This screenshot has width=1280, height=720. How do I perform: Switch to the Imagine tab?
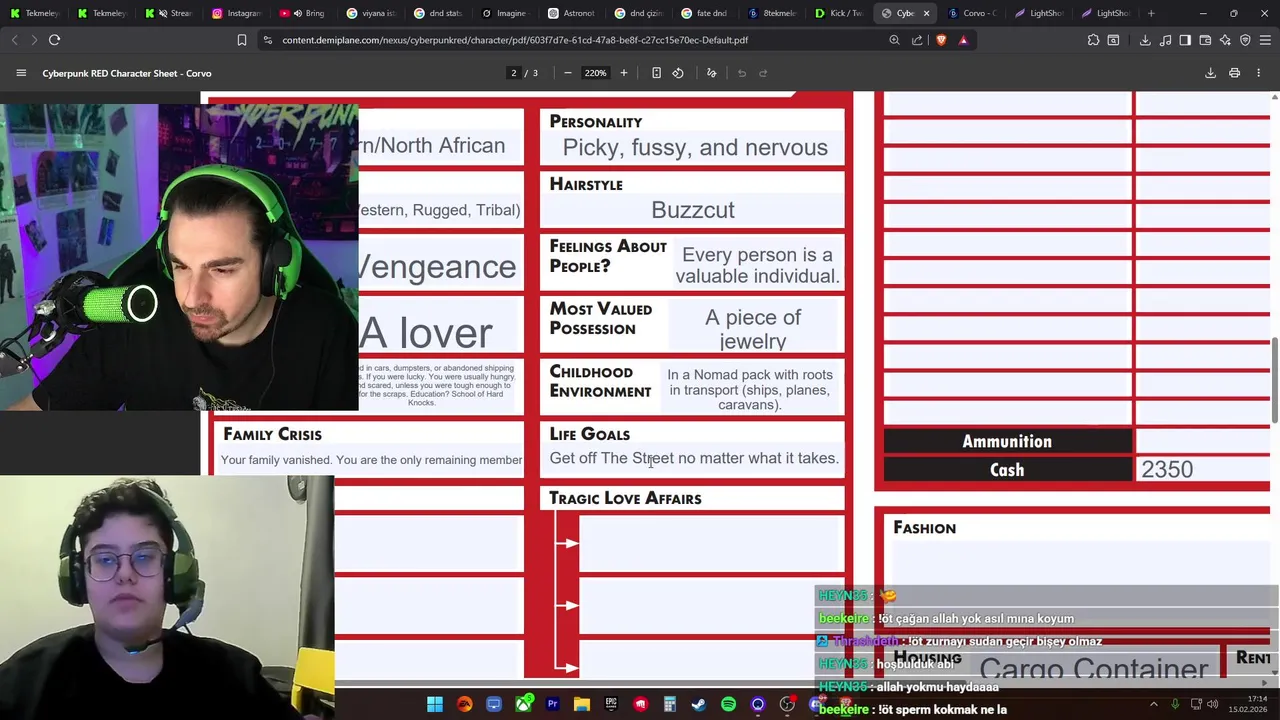[504, 13]
